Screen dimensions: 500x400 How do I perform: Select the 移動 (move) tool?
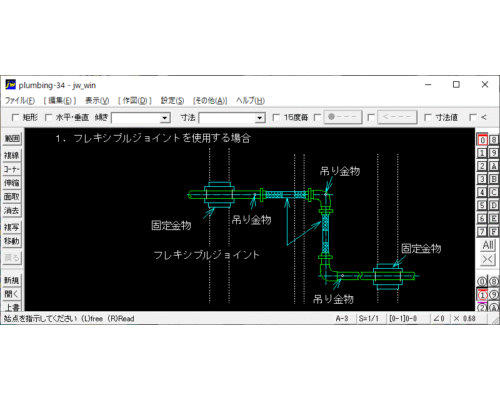coord(12,241)
